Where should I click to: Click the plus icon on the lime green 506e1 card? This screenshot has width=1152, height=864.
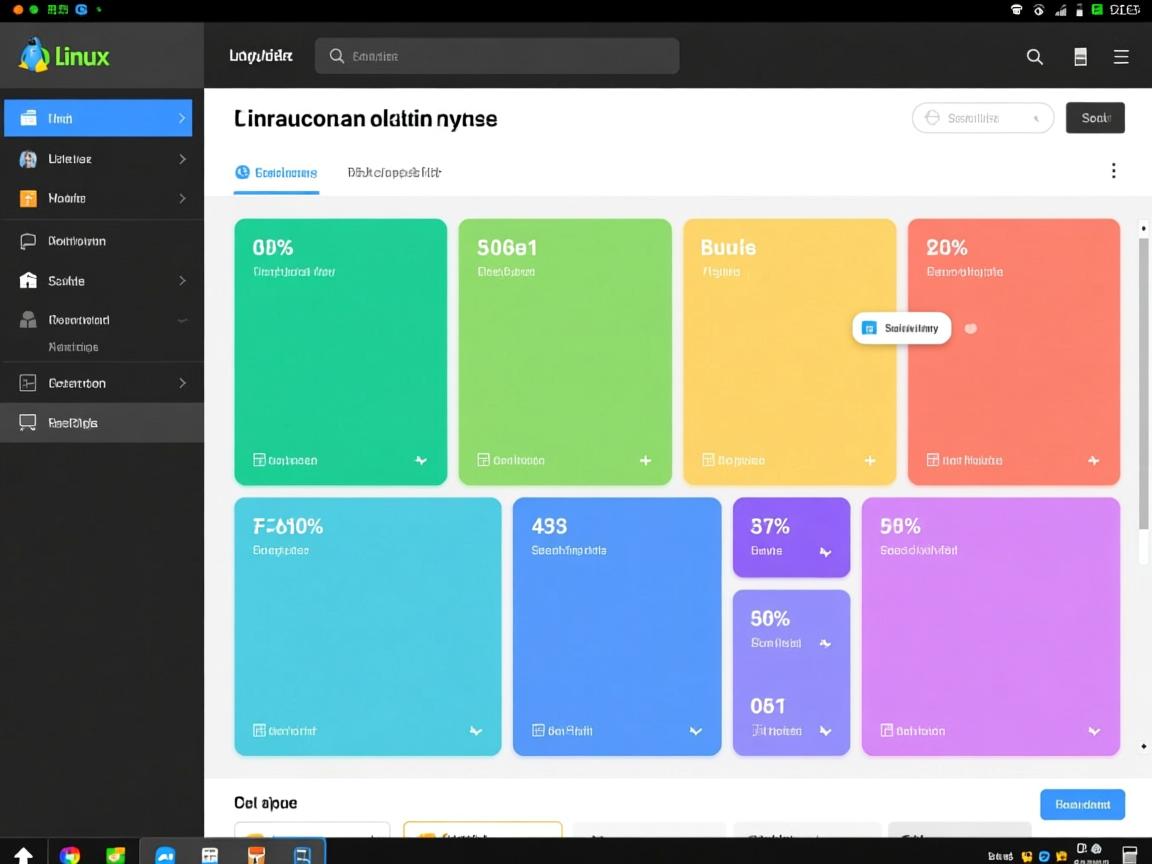point(645,460)
